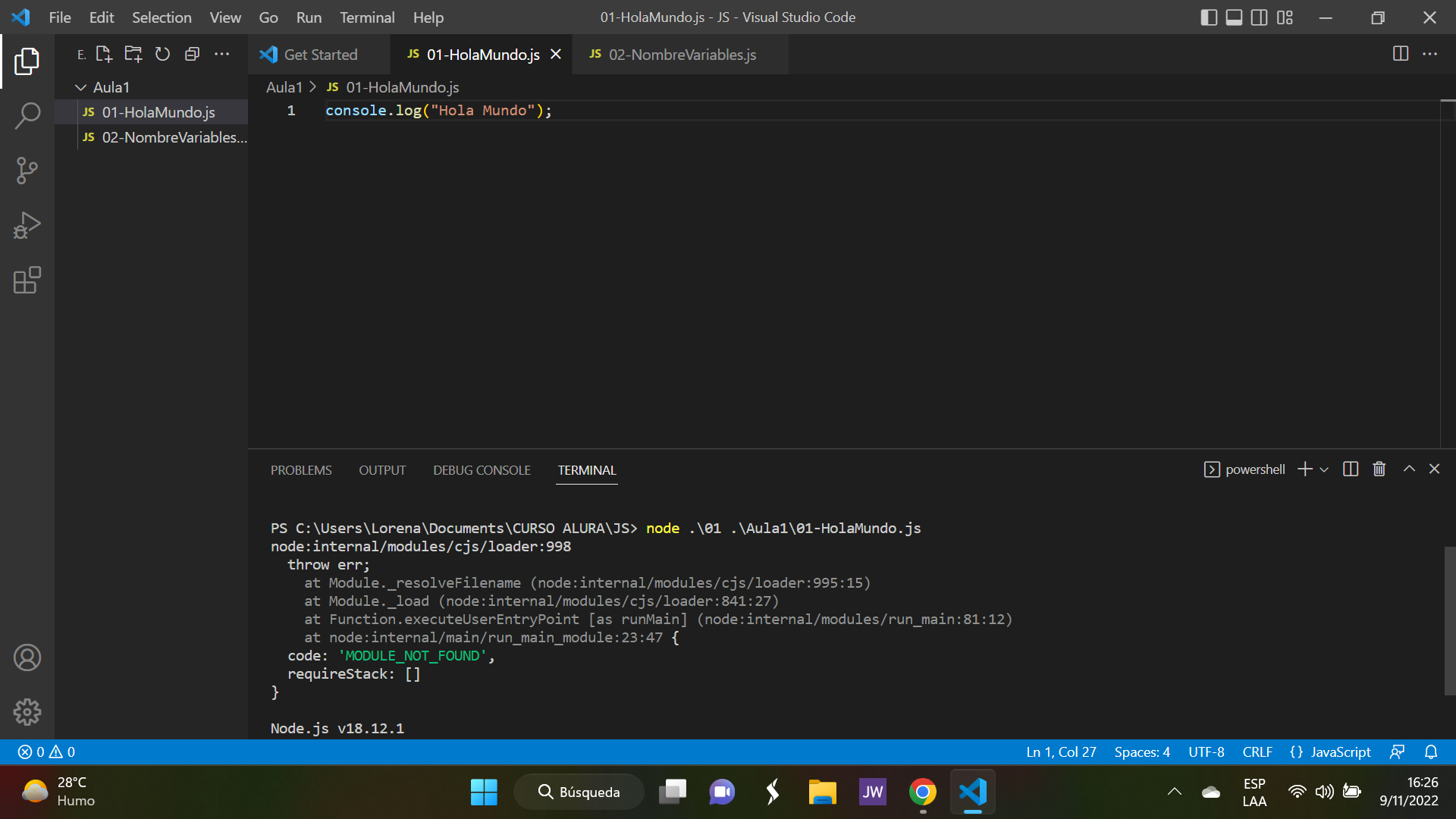
Task: Click Aula1 breadcrumb in editor
Action: pyautogui.click(x=284, y=87)
